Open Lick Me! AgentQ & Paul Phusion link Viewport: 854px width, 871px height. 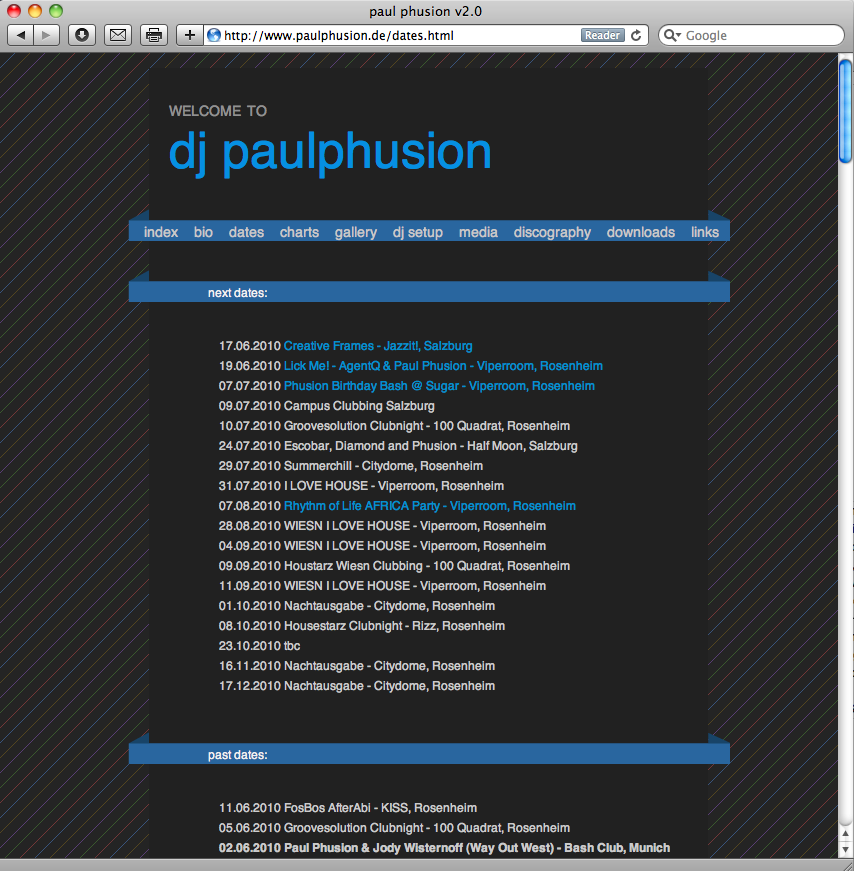(443, 366)
